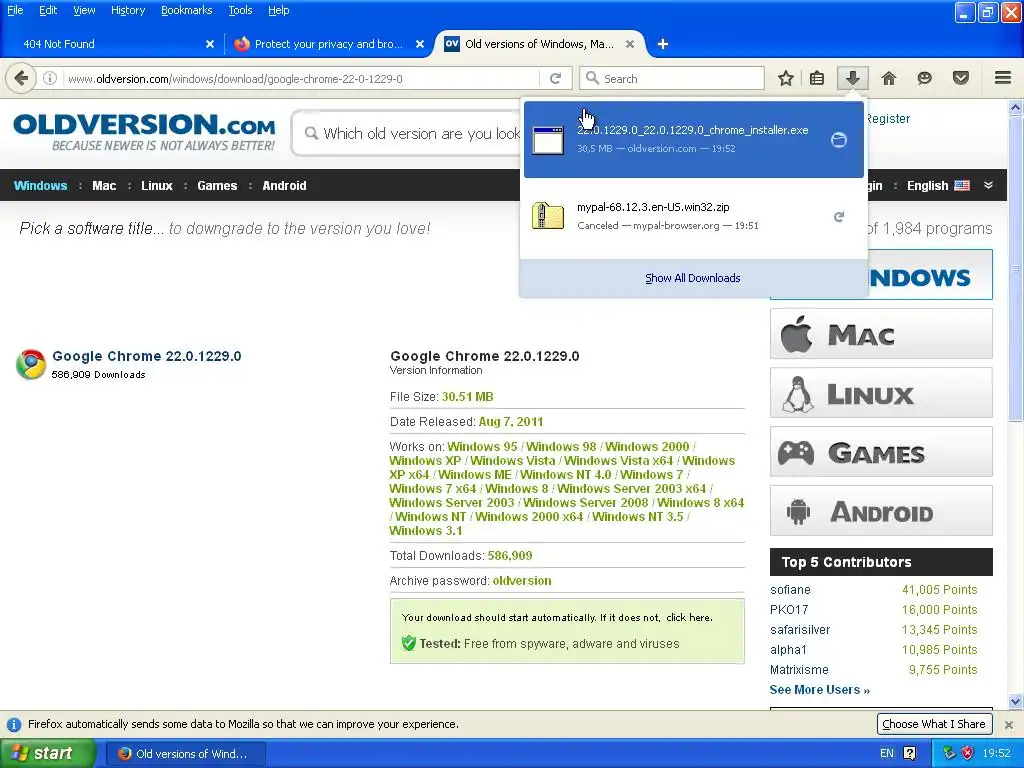Open the Windows nav item

click(x=40, y=185)
